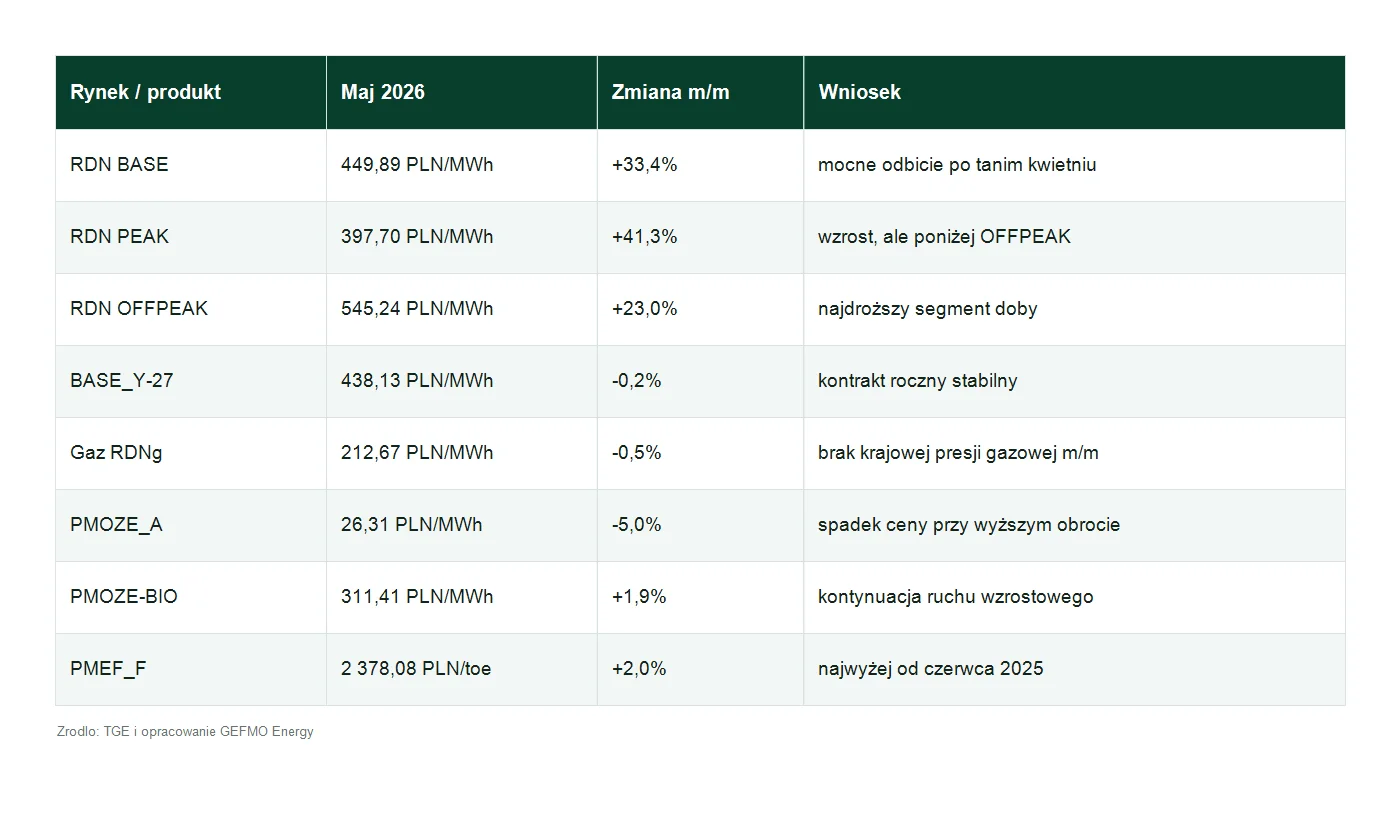Click the +41,3% change value

point(644,236)
